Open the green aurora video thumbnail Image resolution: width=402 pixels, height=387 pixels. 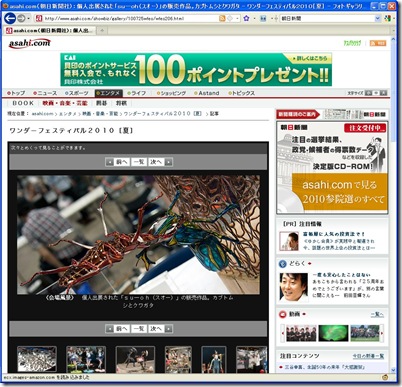point(333,333)
